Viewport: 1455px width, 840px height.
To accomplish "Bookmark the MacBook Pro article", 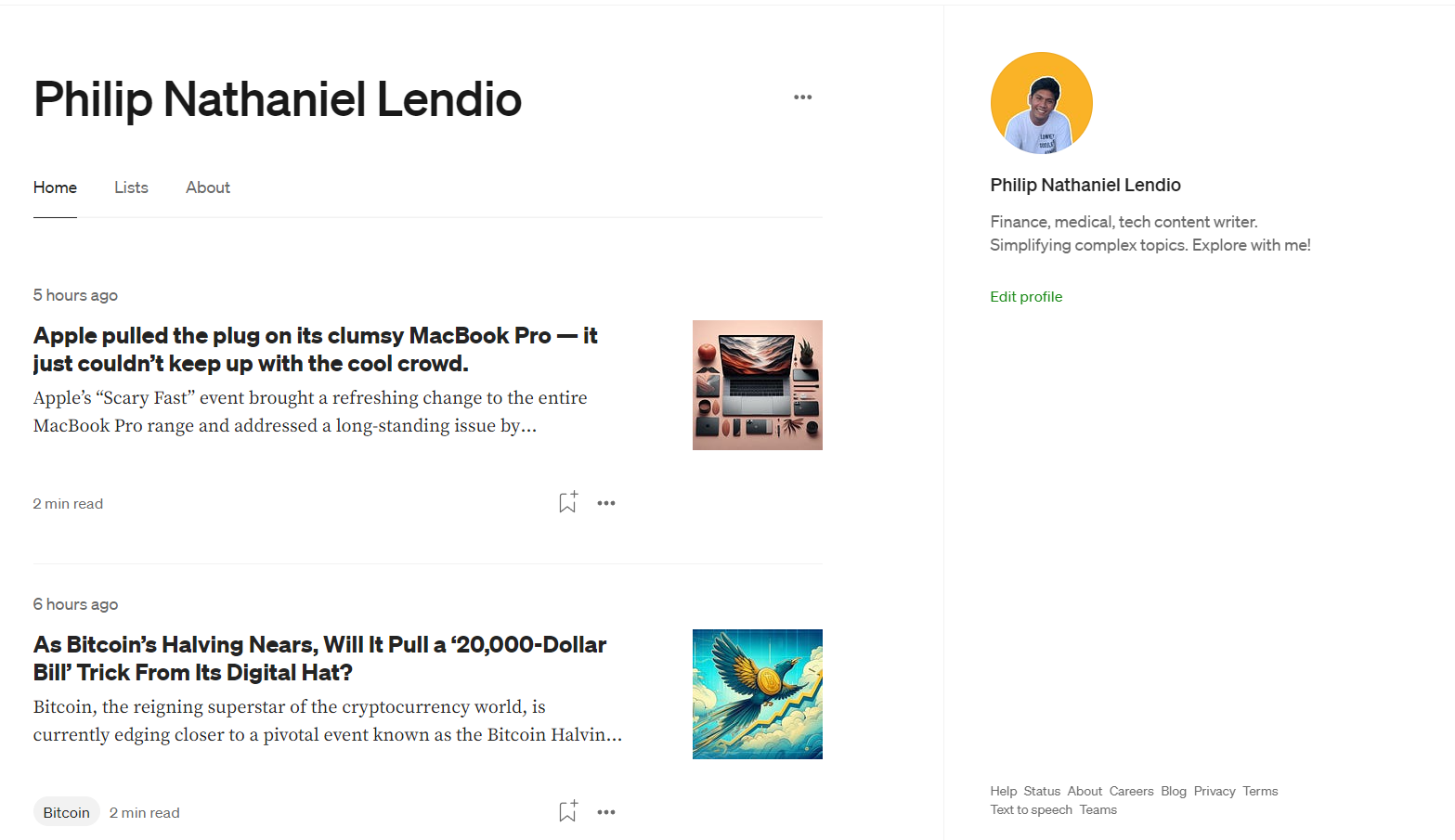I will (567, 502).
